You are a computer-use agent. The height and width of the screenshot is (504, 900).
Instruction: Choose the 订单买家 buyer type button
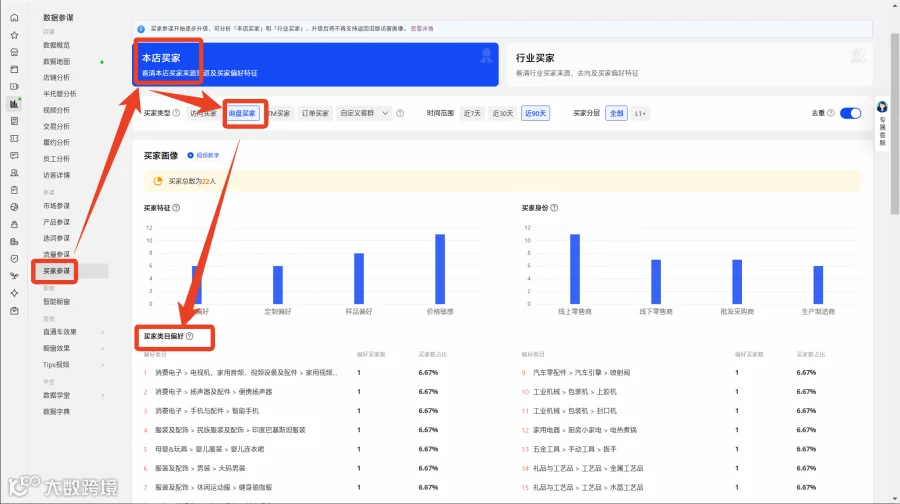[x=315, y=114]
